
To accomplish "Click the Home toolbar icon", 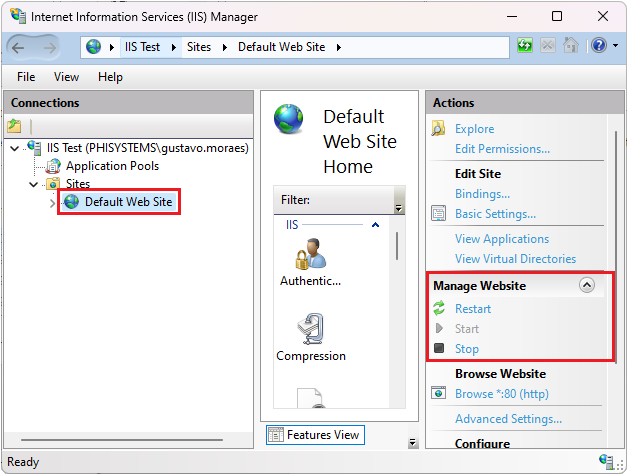I will click(x=571, y=45).
